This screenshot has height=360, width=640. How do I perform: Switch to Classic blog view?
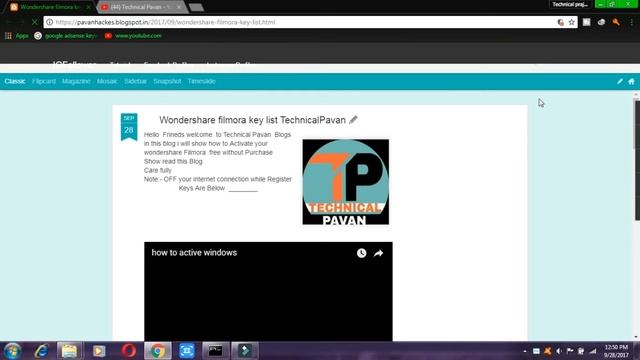(15, 81)
